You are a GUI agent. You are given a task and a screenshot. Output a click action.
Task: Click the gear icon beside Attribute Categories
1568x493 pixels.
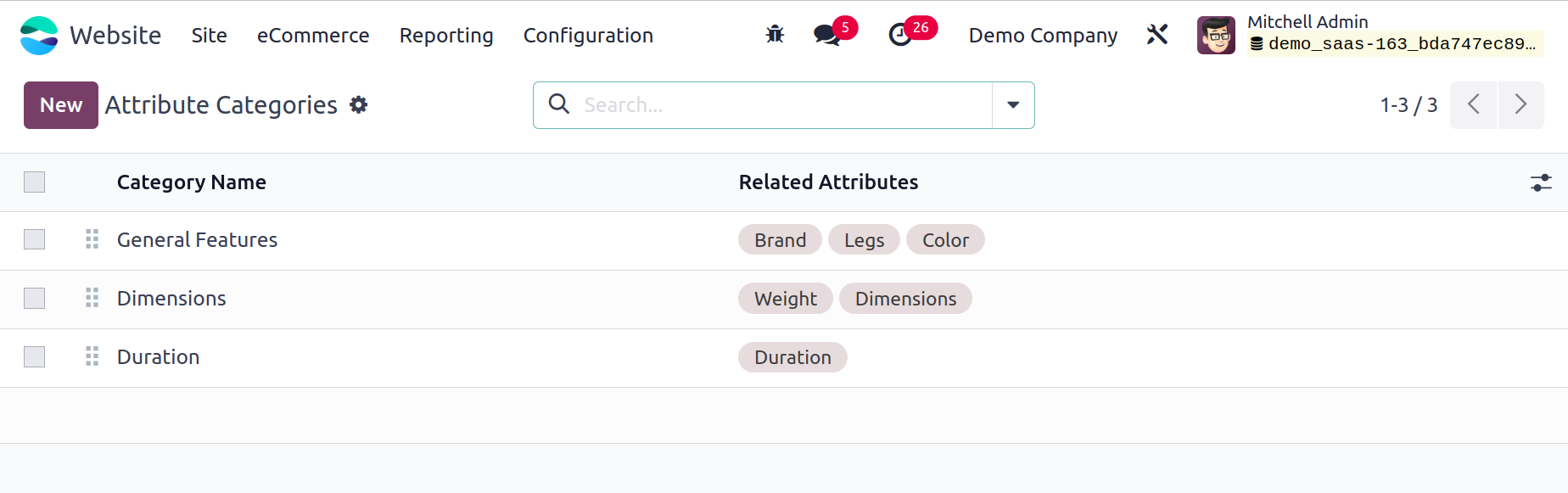(x=359, y=105)
